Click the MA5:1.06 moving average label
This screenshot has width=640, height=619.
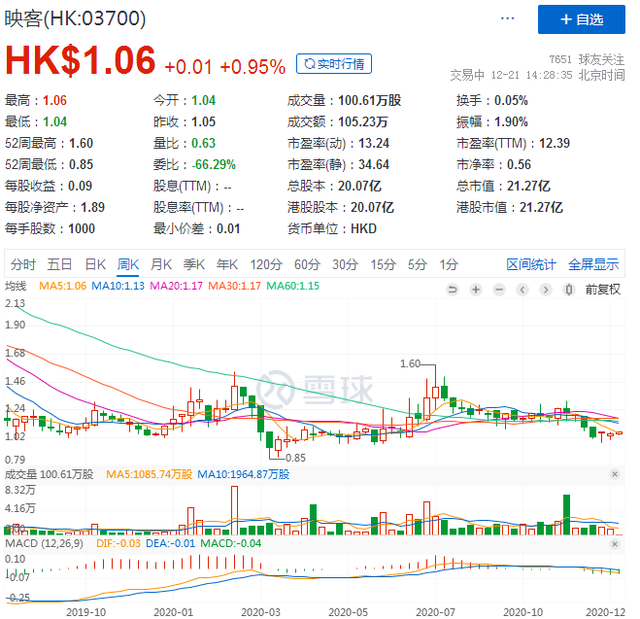[x=63, y=286]
